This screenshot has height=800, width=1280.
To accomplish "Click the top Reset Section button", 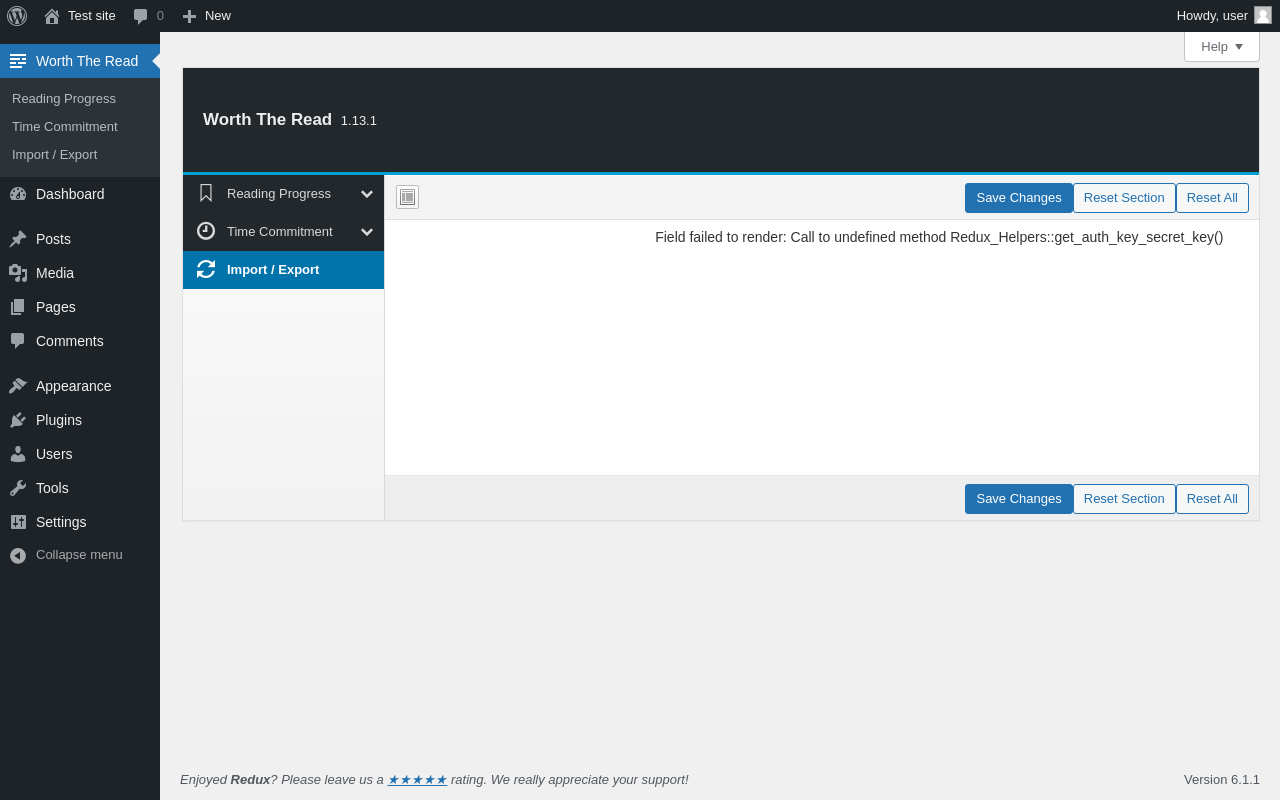I will click(1124, 198).
